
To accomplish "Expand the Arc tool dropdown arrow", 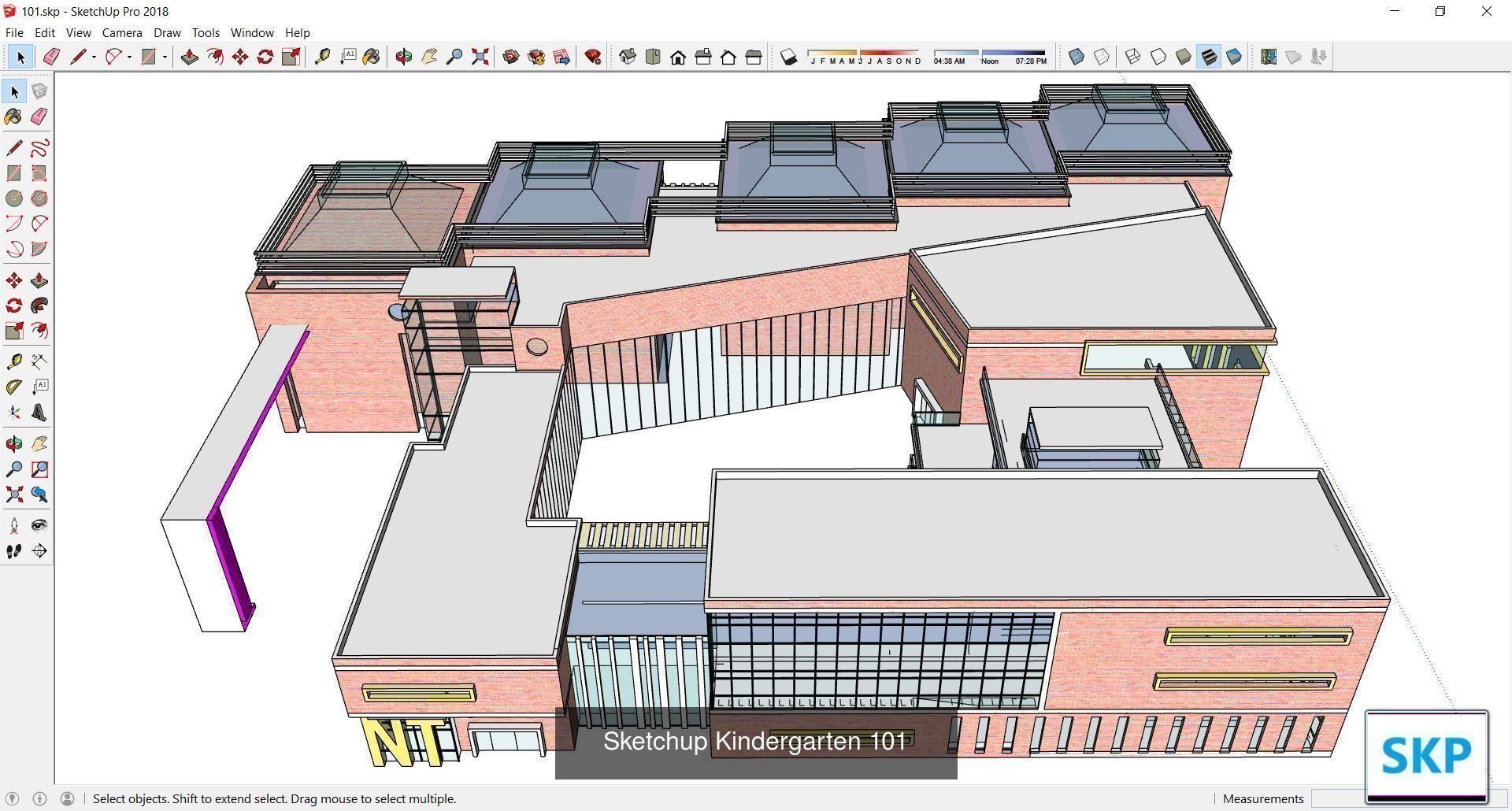I will click(129, 57).
